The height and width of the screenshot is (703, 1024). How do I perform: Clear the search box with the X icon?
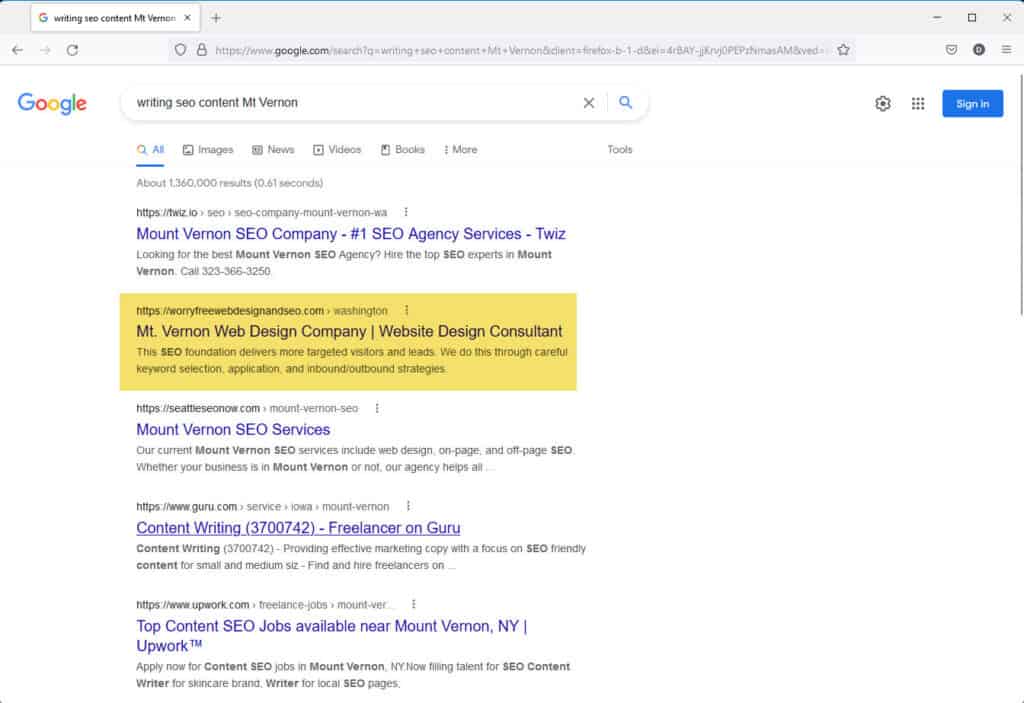click(x=588, y=103)
